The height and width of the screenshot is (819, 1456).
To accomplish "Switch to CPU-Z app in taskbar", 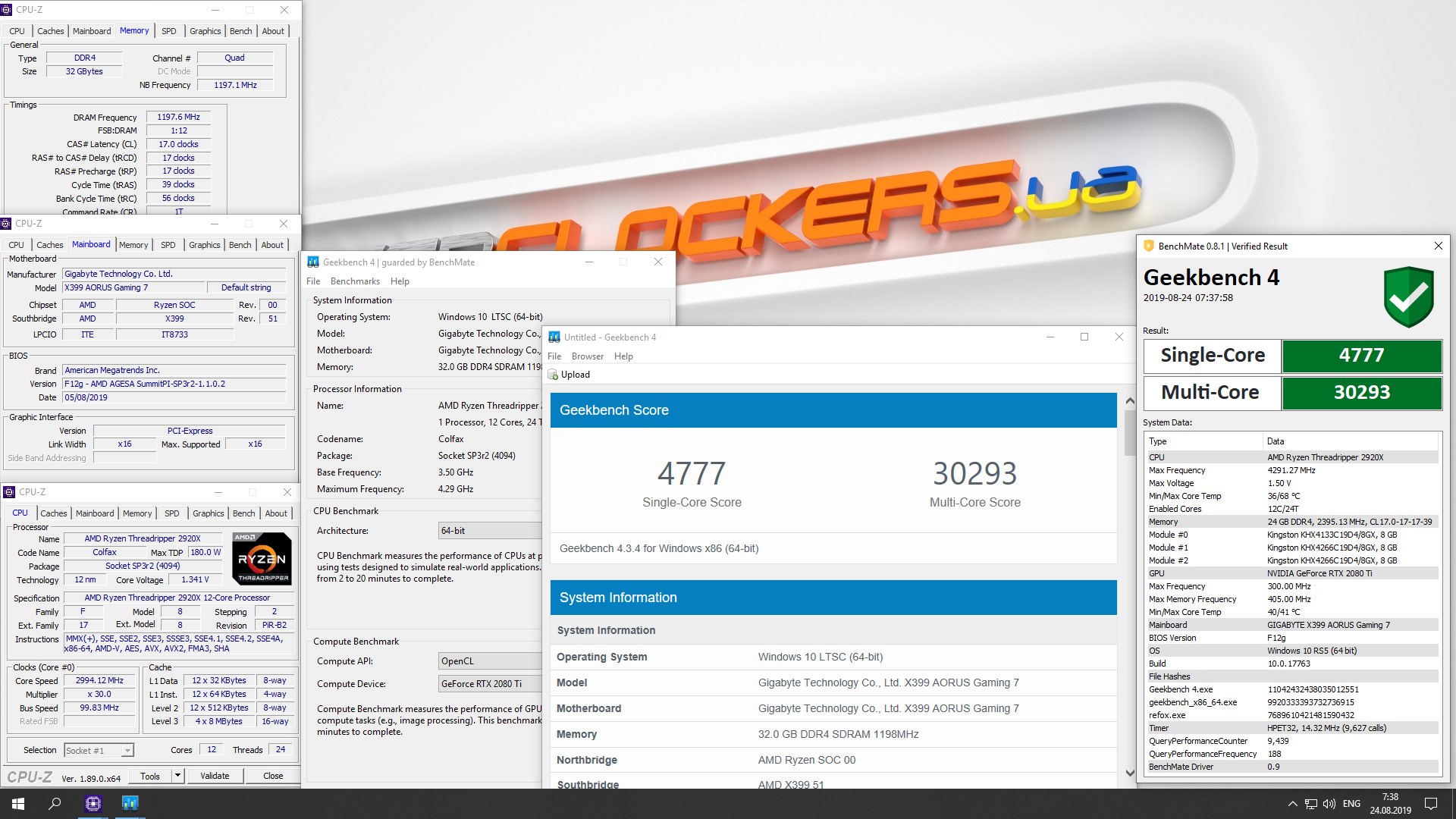I will pos(93,803).
